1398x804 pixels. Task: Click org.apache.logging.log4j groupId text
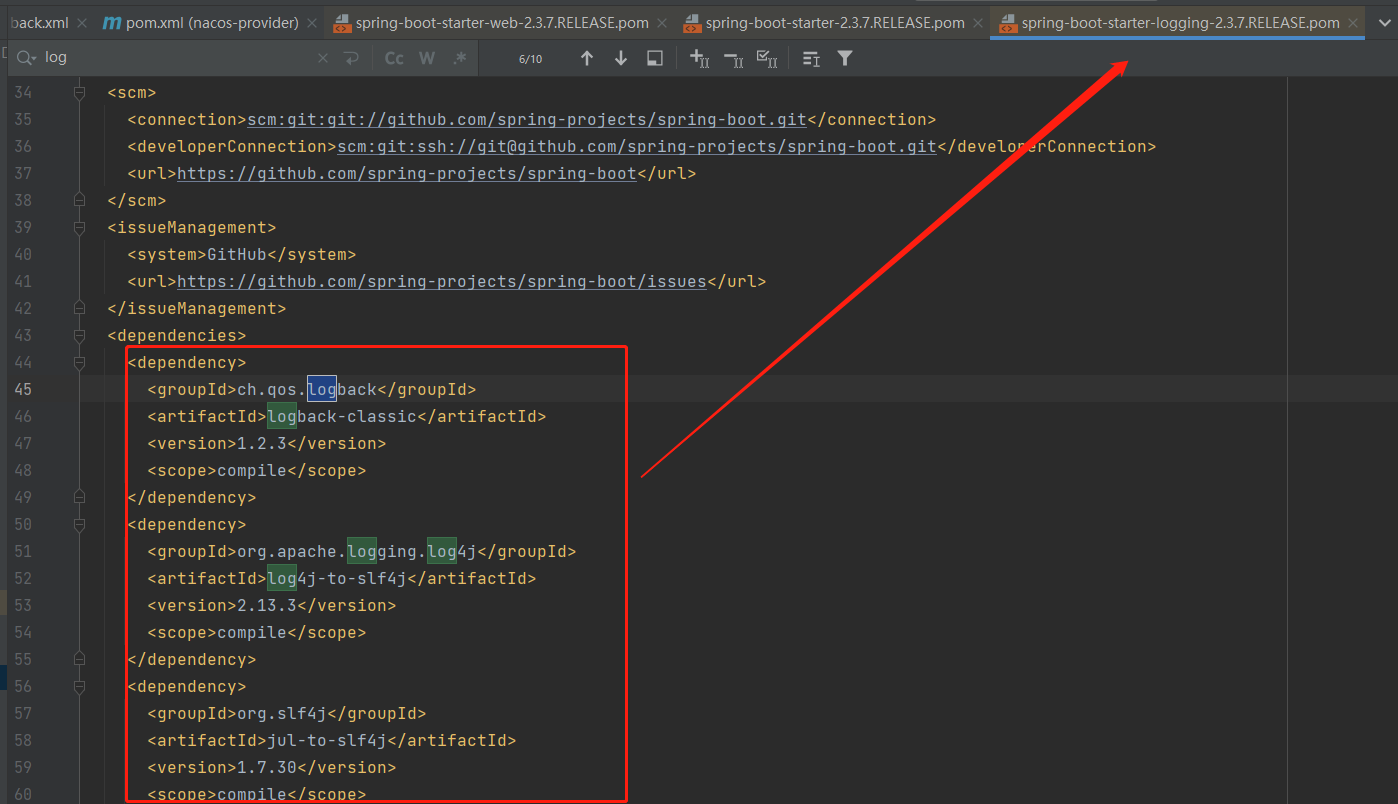[357, 552]
